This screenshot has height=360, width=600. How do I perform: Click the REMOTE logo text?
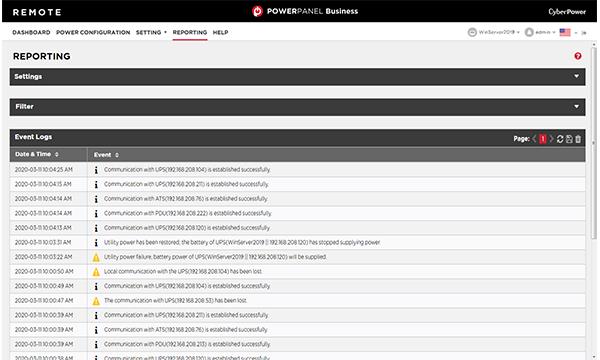[x=37, y=12]
